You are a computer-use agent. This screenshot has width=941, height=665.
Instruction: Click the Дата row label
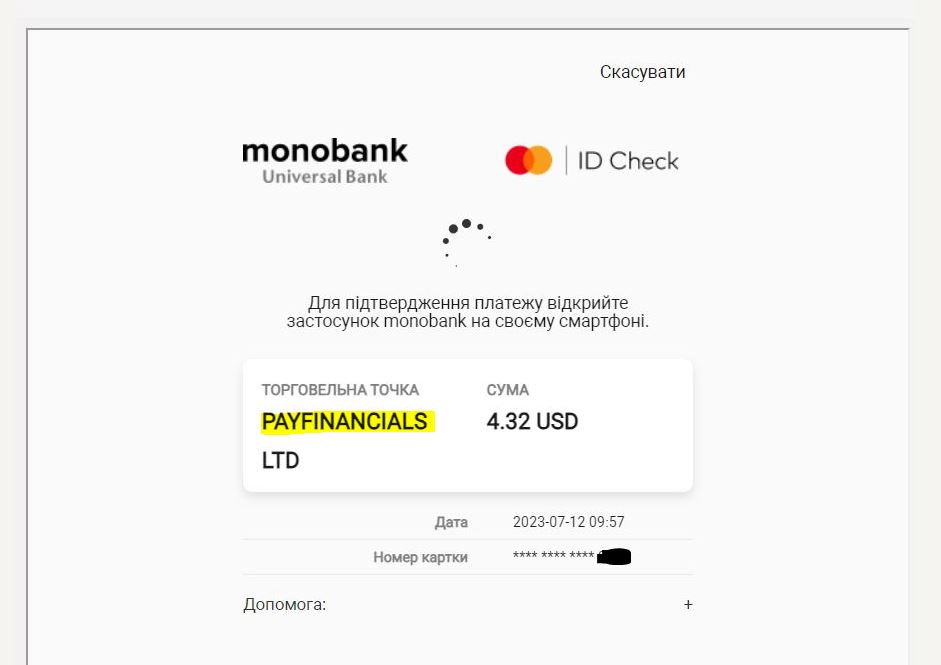click(x=451, y=522)
